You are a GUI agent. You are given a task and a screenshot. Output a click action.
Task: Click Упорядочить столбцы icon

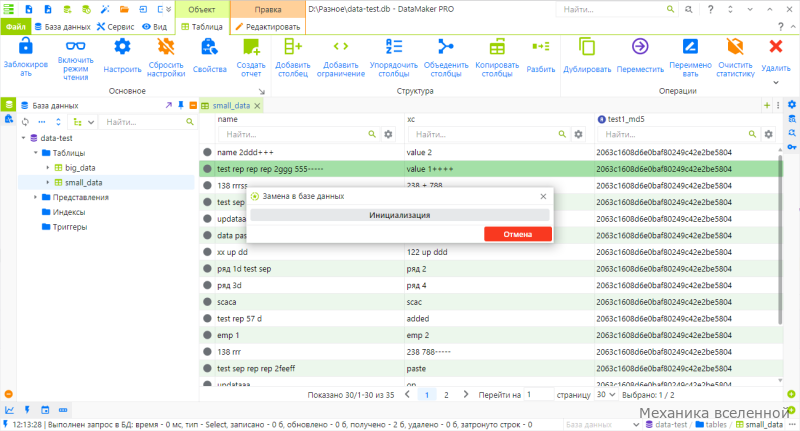(394, 47)
